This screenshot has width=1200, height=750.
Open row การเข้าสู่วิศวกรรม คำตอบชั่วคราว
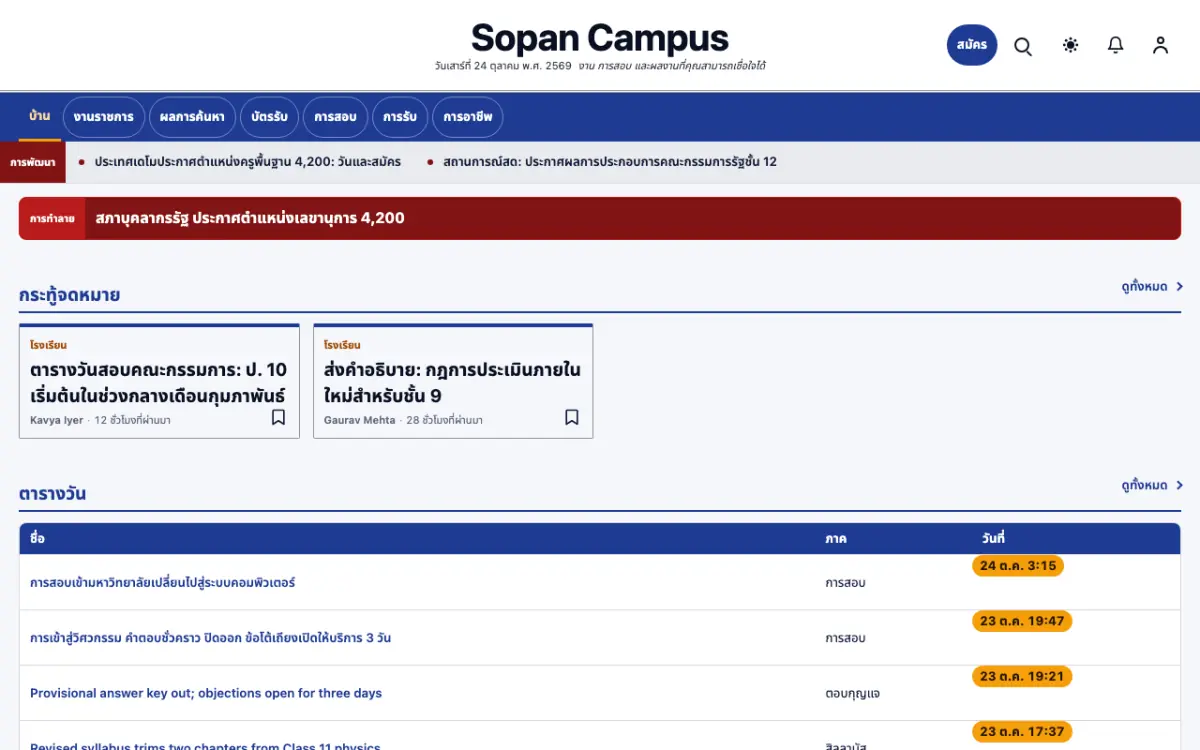[x=210, y=638]
